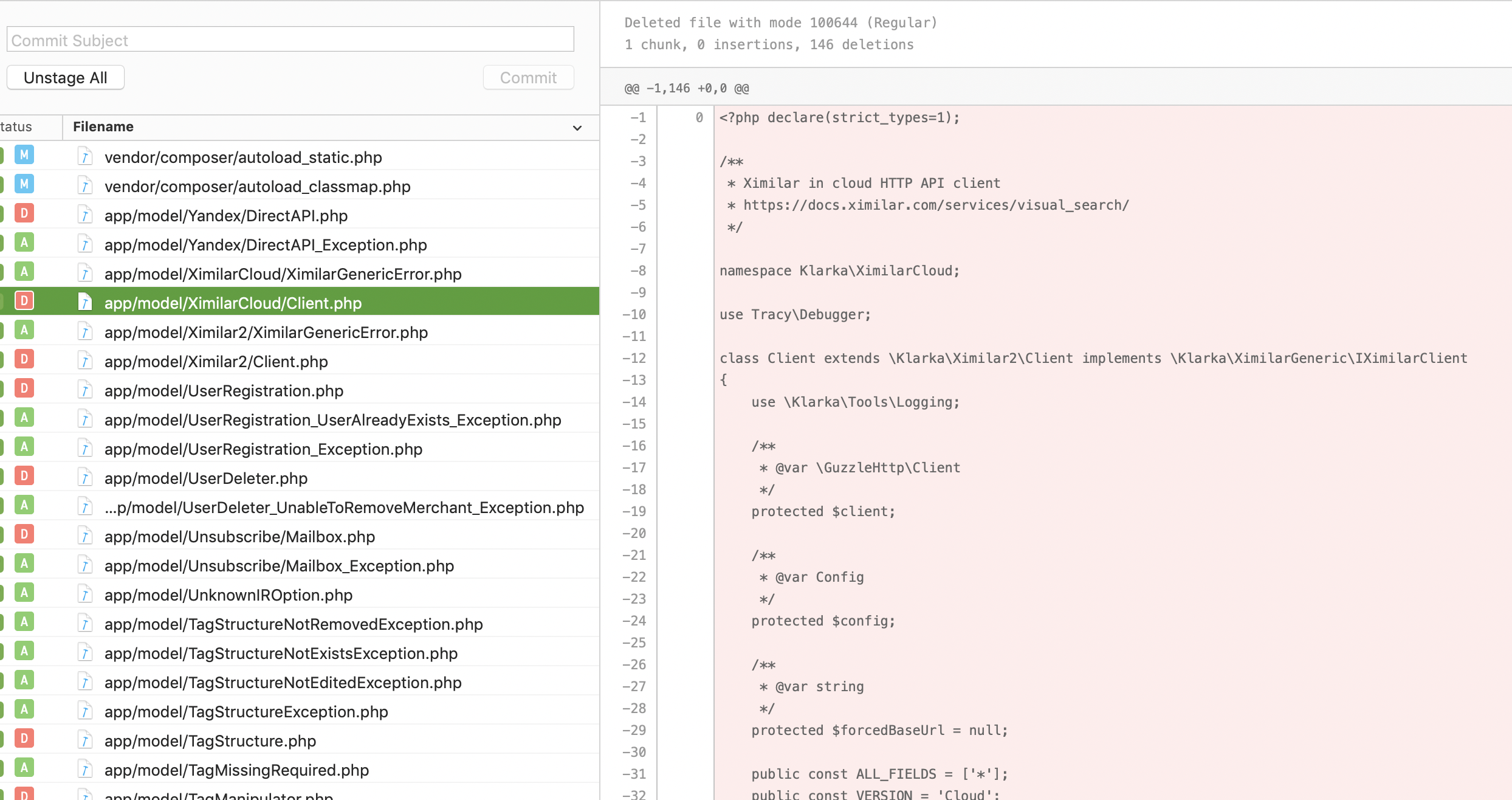Click the D badge for TagStructure.php
Image resolution: width=1512 pixels, height=800 pixels.
click(x=24, y=739)
